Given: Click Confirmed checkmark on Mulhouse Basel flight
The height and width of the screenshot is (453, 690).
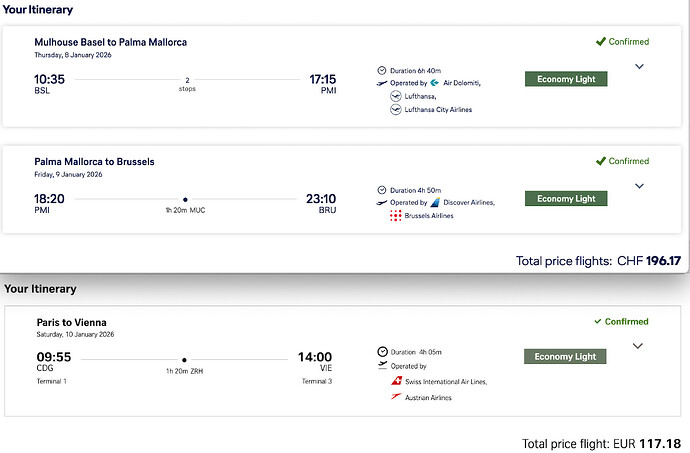Looking at the screenshot, I should click(x=600, y=42).
